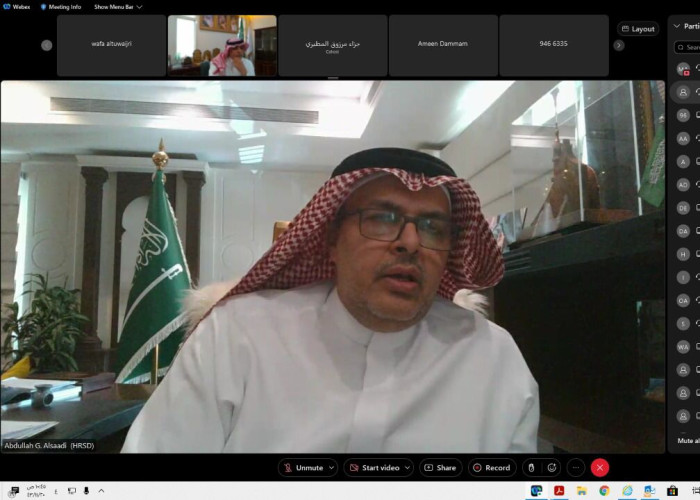Viewport: 700px width, 500px height.
Task: Open the Layout options
Action: pos(637,29)
